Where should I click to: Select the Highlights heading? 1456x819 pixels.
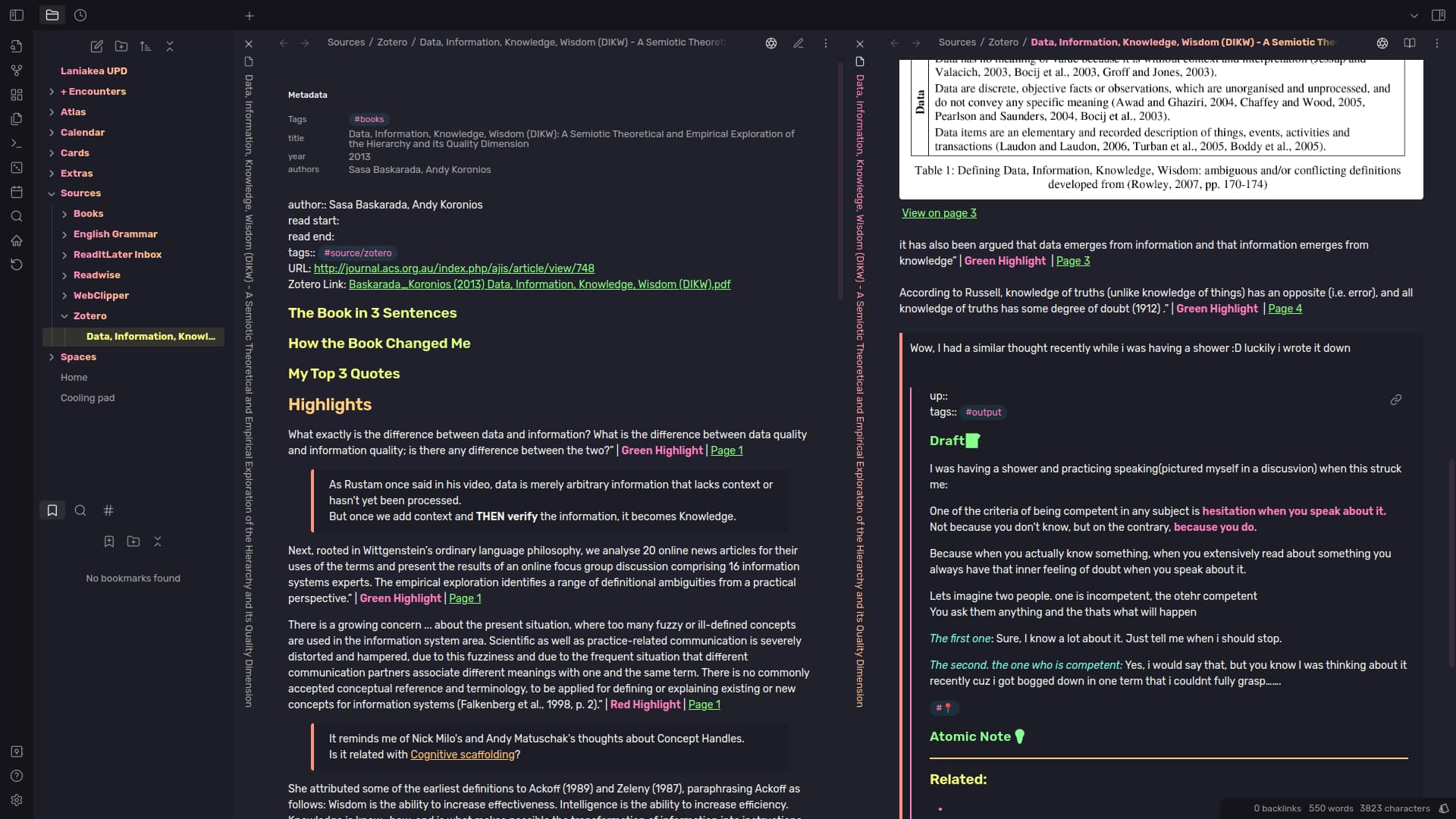pos(330,405)
